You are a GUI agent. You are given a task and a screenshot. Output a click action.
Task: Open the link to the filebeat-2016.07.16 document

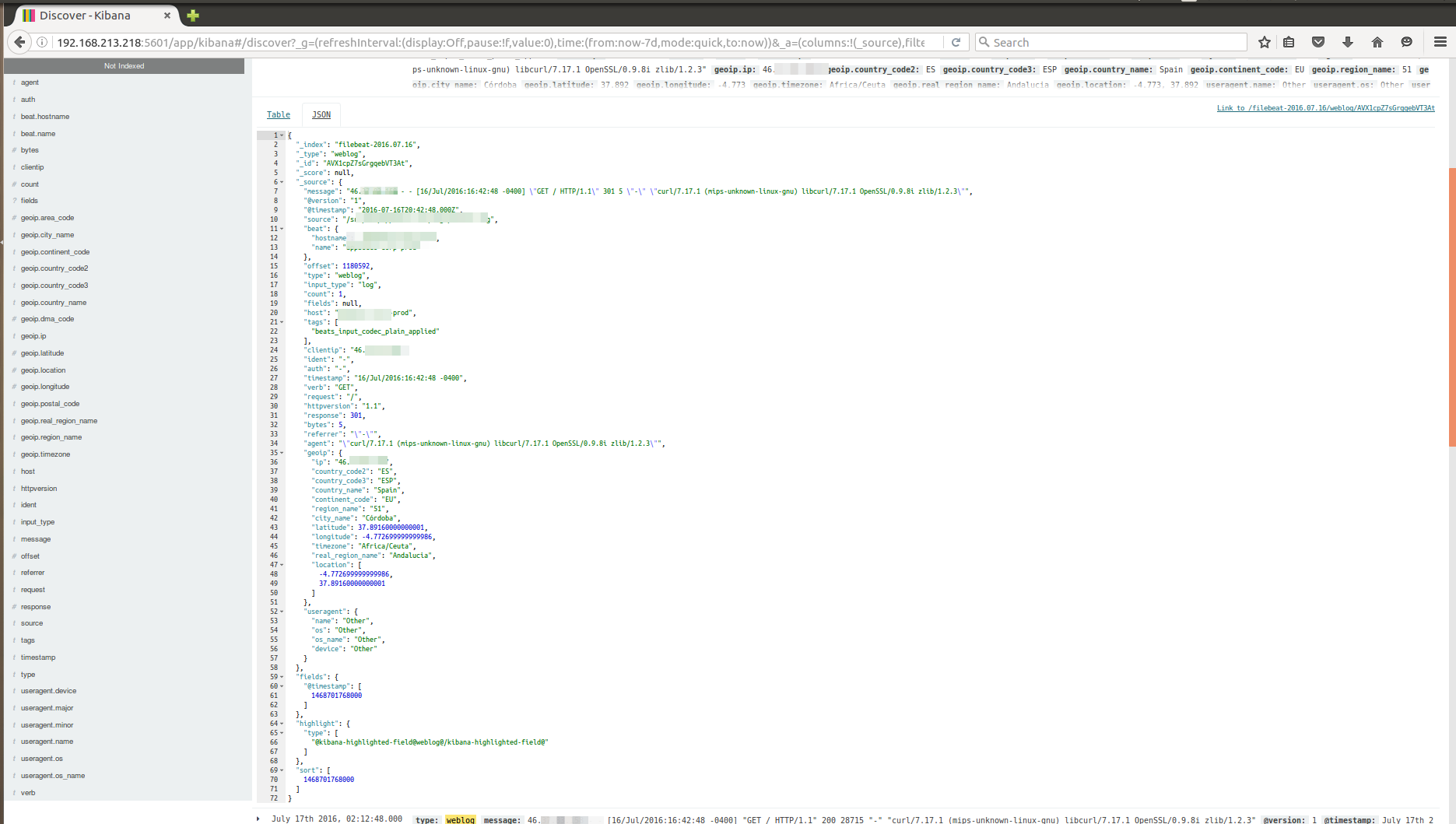[x=1325, y=108]
